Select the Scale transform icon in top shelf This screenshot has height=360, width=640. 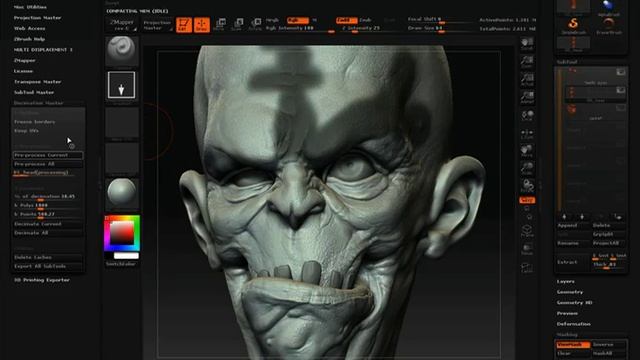(x=238, y=24)
